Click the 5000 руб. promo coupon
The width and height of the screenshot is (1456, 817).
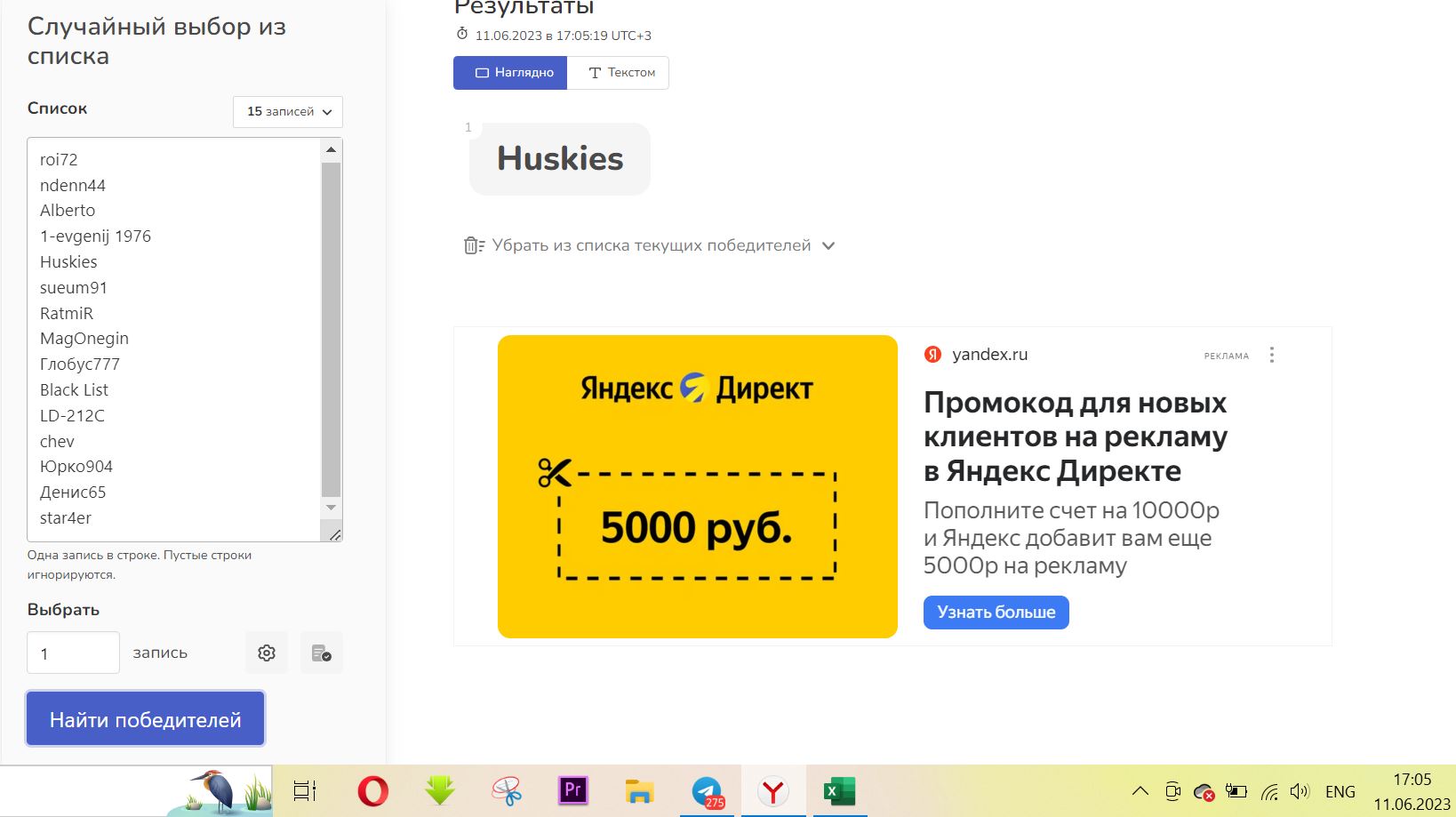pos(697,526)
